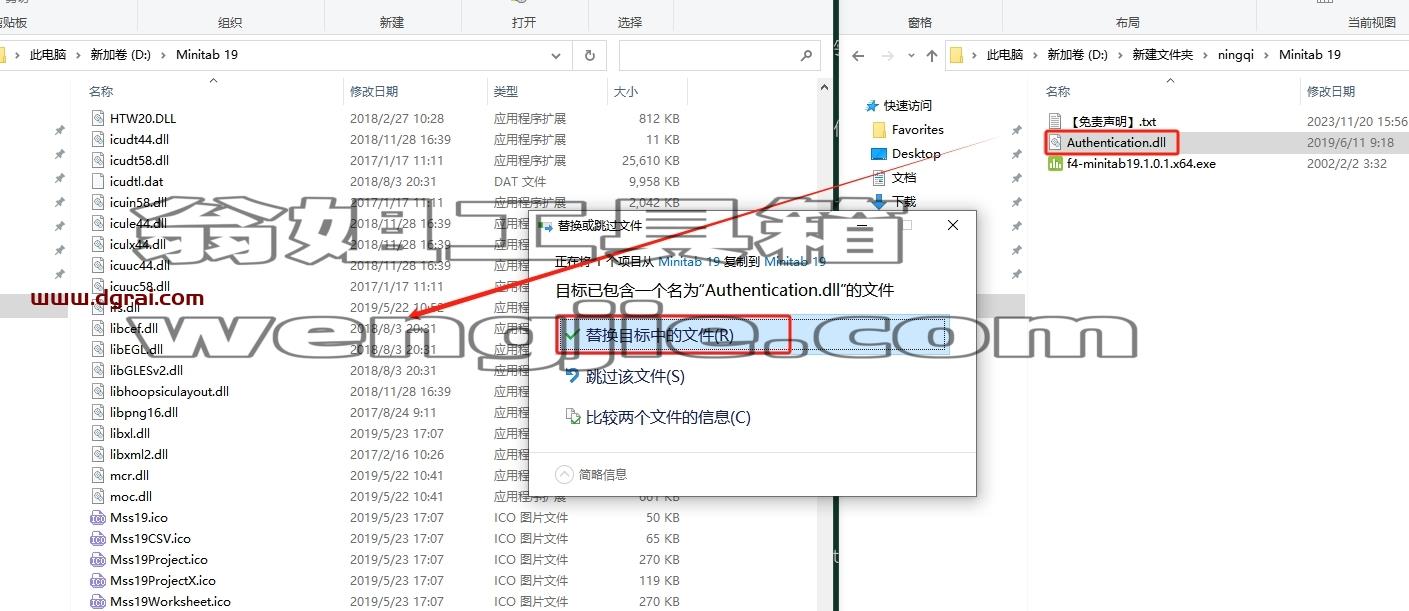This screenshot has width=1409, height=611.
Task: Click the Mss19.ico file icon
Action: pos(97,517)
